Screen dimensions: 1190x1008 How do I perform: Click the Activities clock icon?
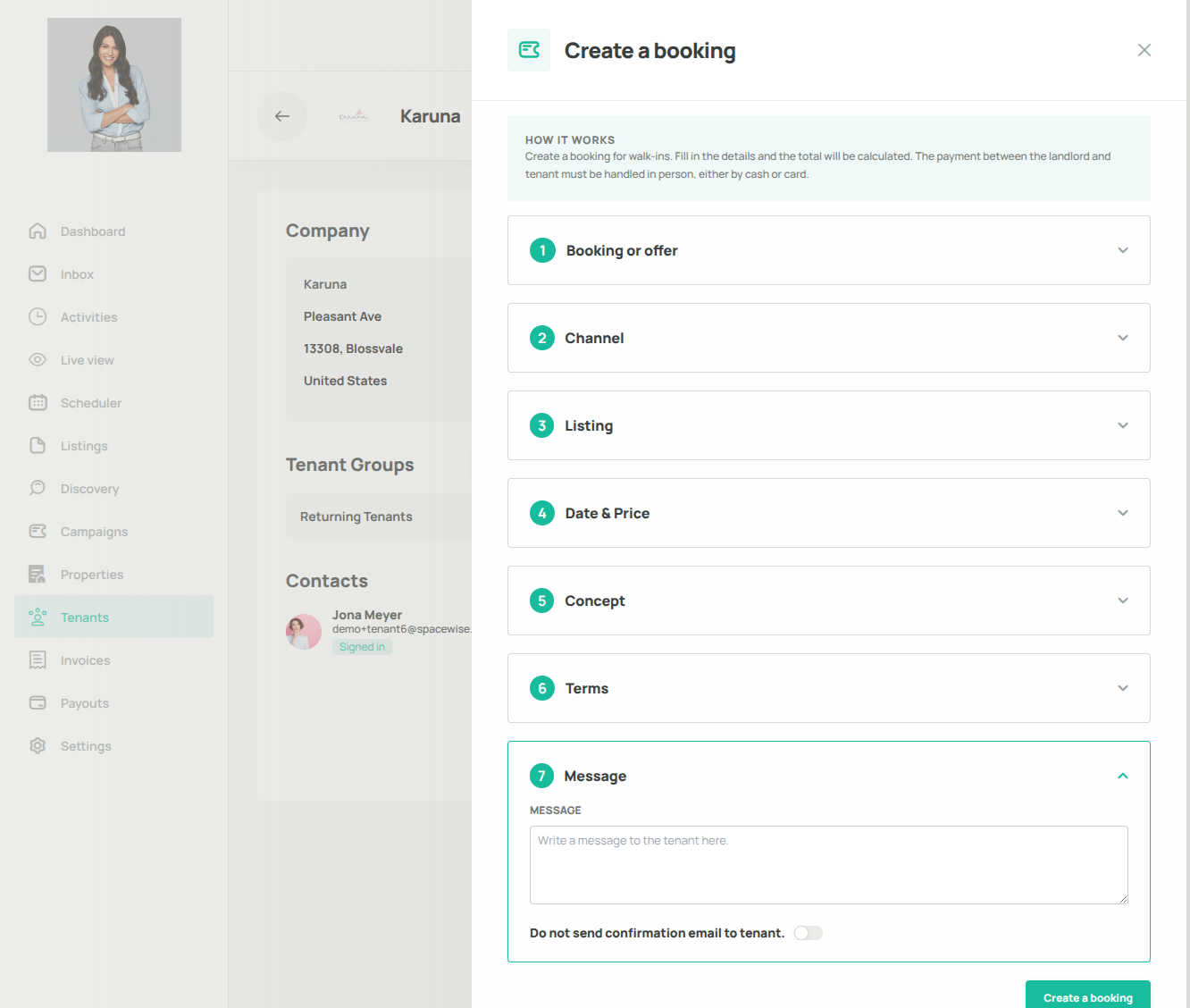coord(38,317)
